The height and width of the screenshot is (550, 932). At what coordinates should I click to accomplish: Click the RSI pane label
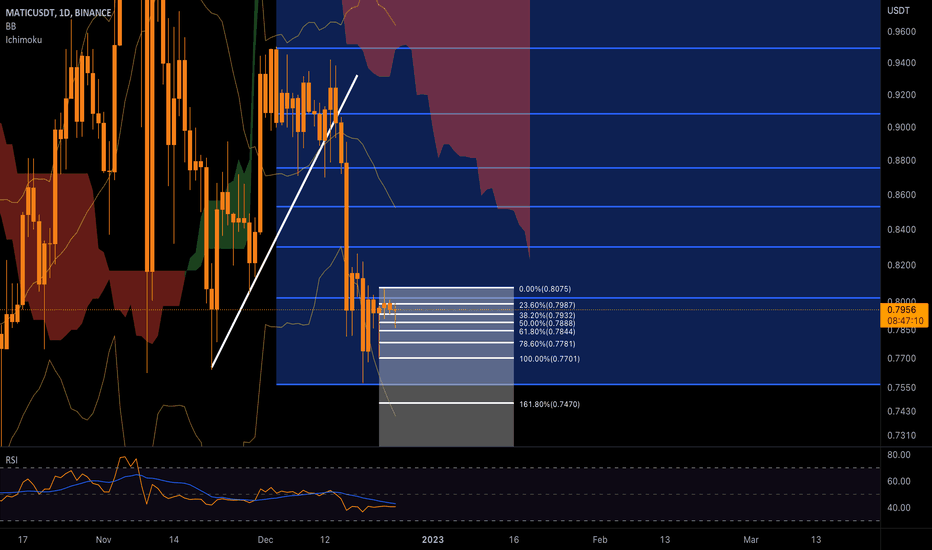pyautogui.click(x=11, y=460)
